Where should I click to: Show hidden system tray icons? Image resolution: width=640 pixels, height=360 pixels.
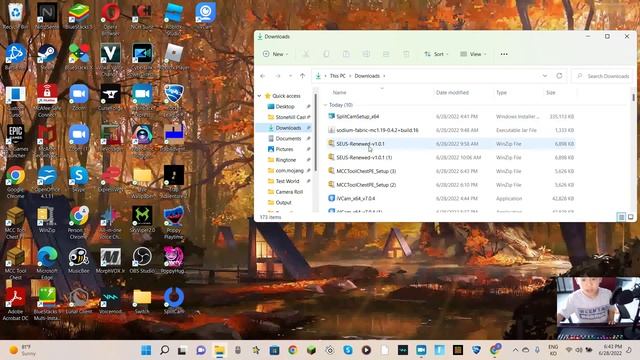point(515,350)
